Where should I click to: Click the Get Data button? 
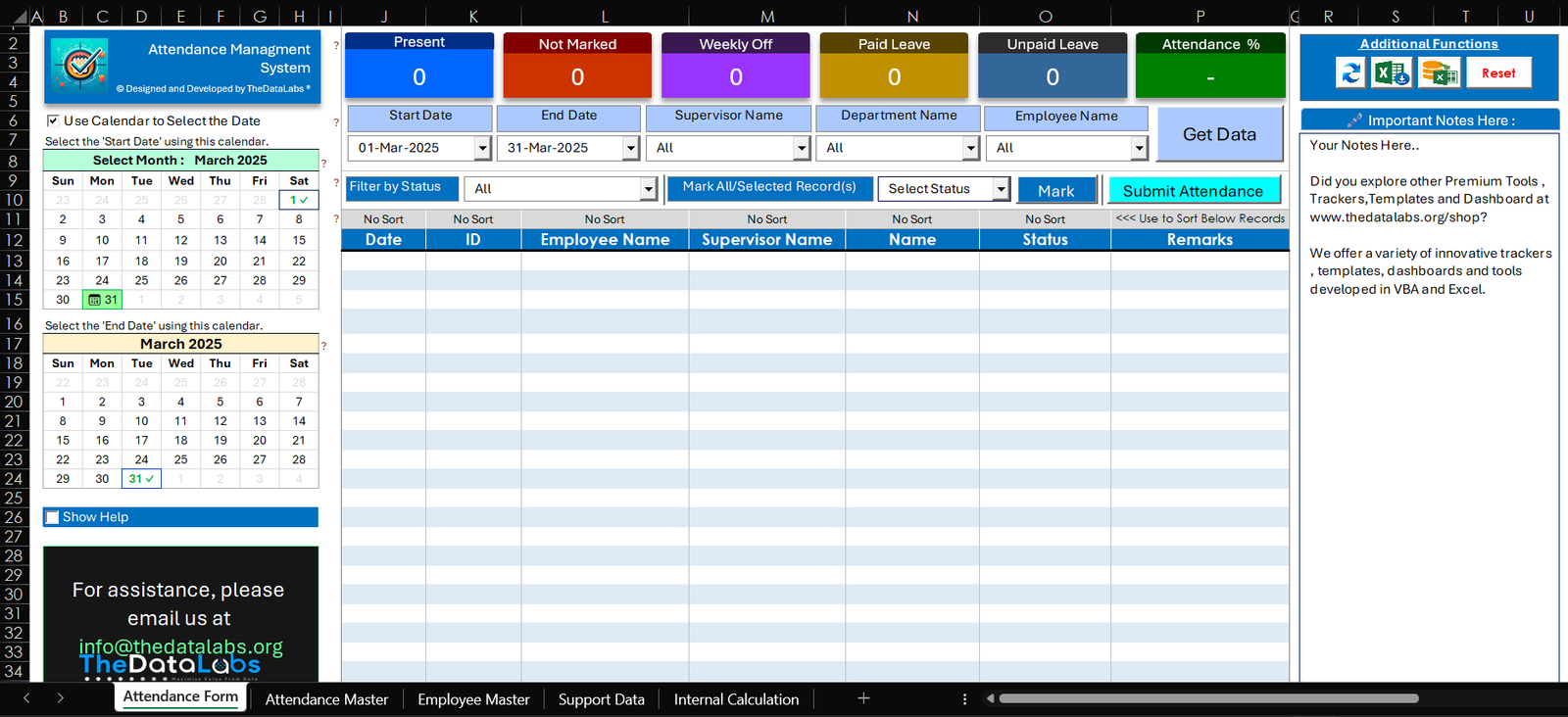[1219, 134]
